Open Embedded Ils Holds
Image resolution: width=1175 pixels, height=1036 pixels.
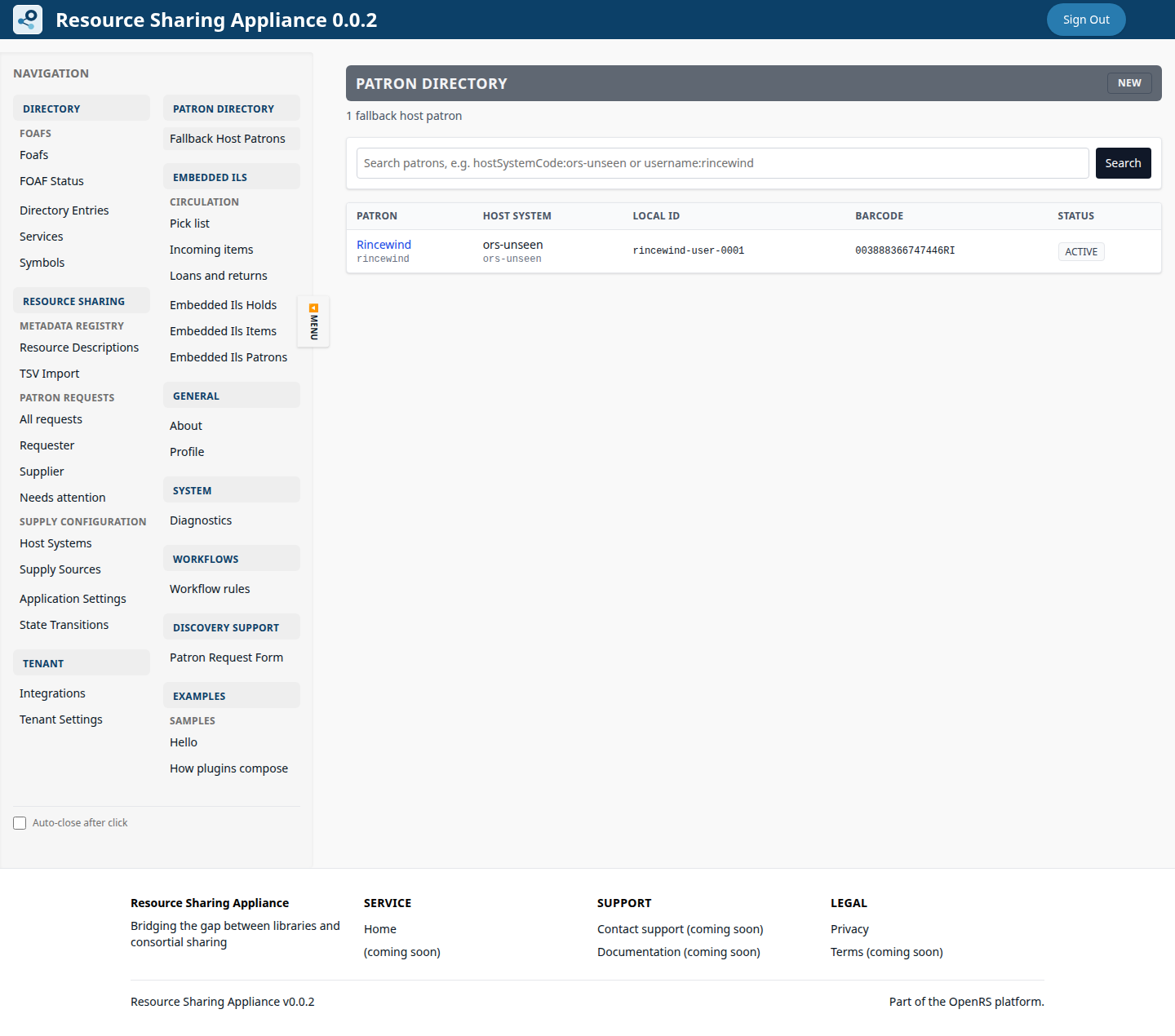tap(223, 305)
